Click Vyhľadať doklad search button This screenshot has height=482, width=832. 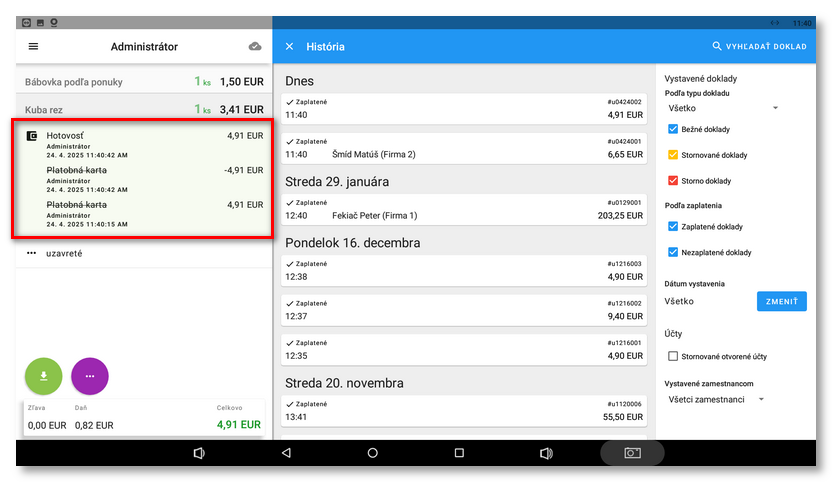759,47
